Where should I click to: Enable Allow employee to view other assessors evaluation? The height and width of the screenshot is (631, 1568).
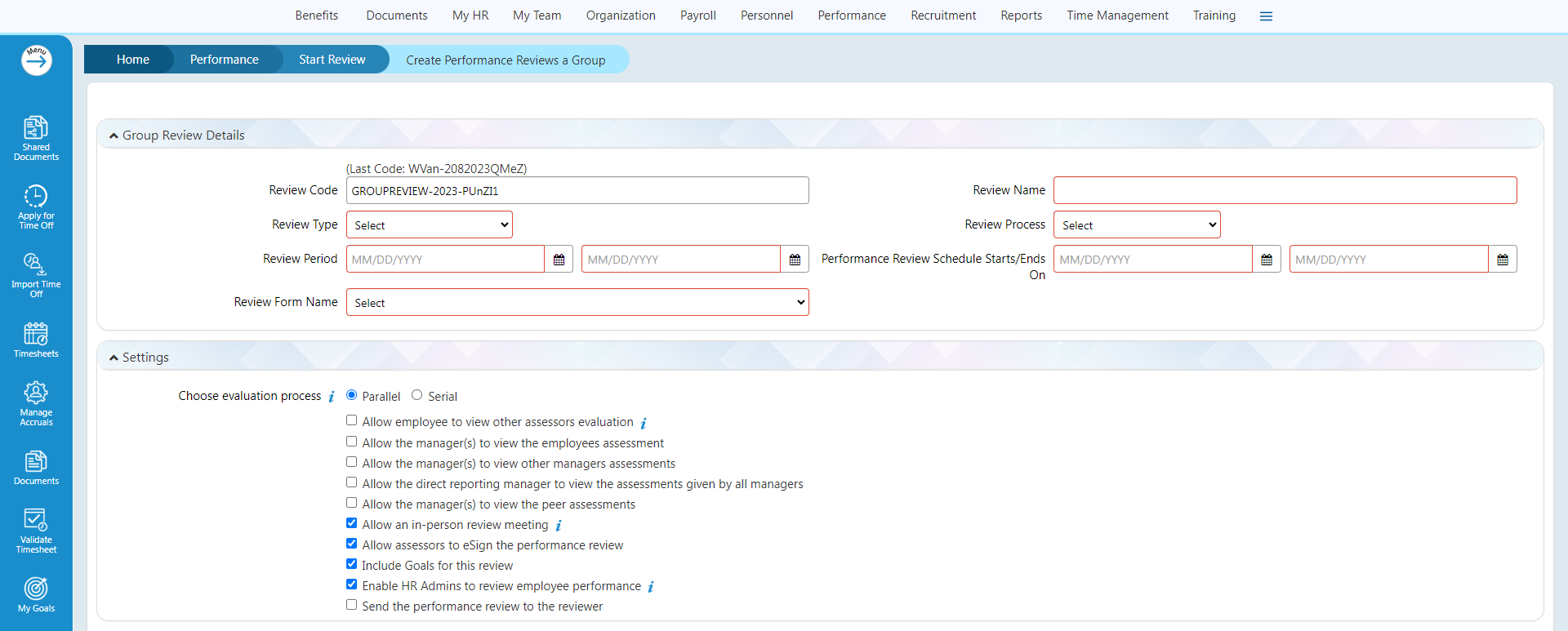click(x=351, y=420)
